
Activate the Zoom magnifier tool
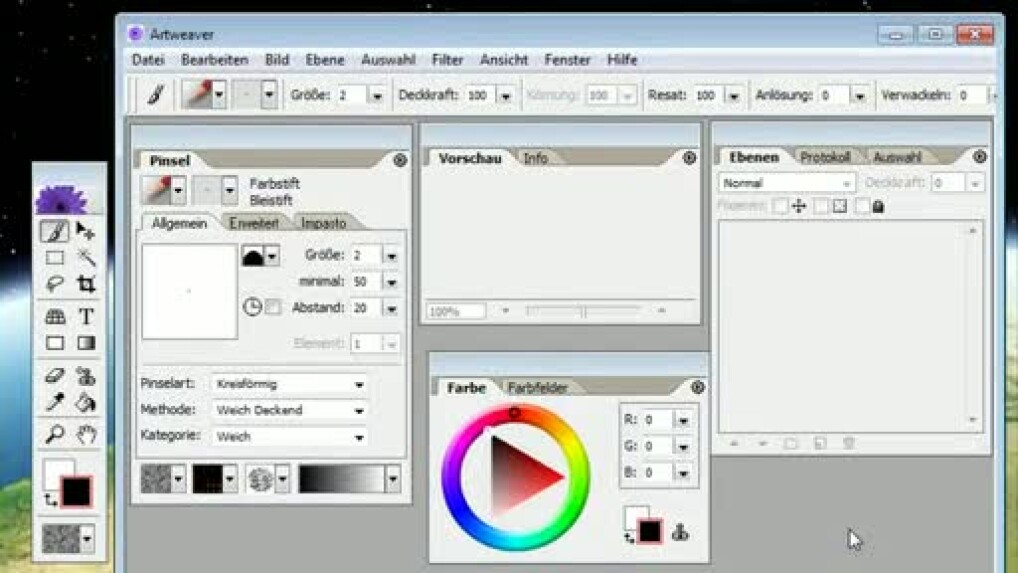(x=55, y=434)
